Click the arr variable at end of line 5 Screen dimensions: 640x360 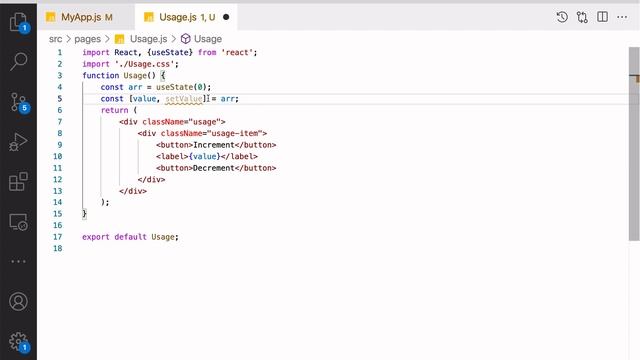click(227, 98)
